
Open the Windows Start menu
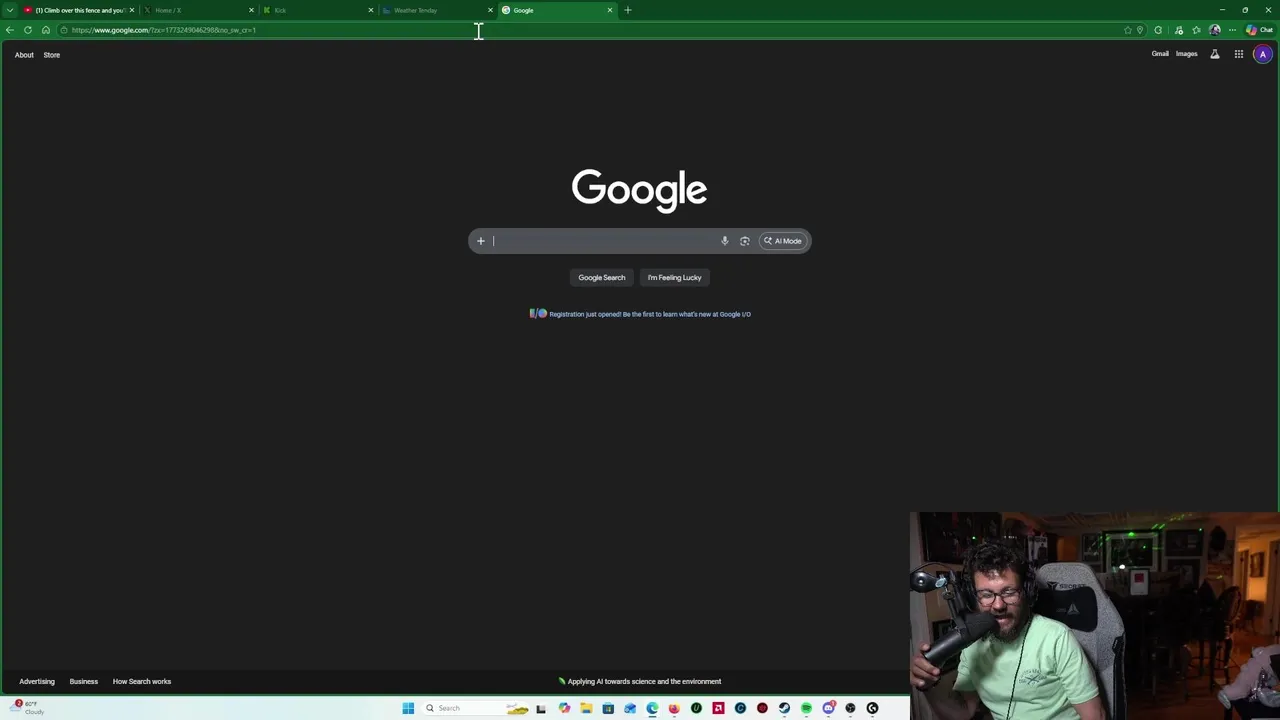tap(408, 708)
